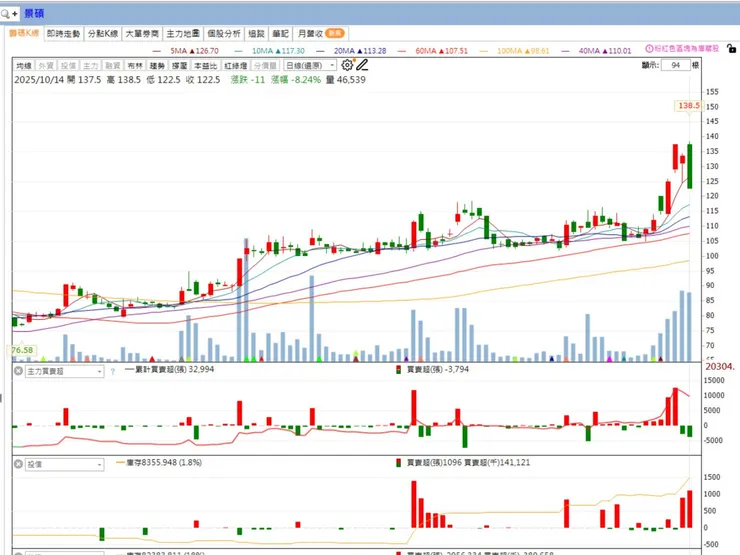
Task: Click the 庫存8355.948 (1.8%) label
Action: click(x=164, y=463)
